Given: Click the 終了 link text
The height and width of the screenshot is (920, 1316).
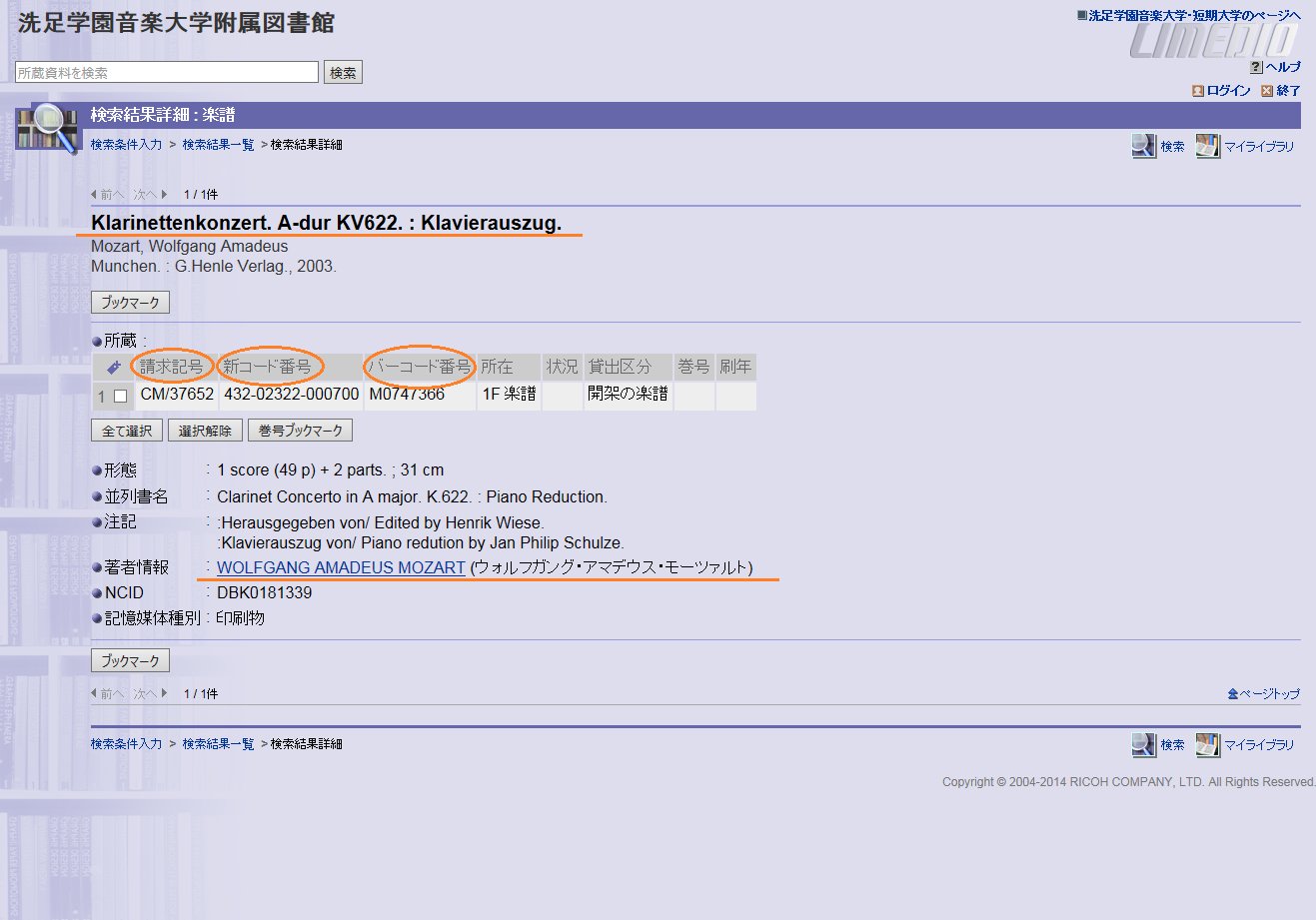Looking at the screenshot, I should (1288, 91).
